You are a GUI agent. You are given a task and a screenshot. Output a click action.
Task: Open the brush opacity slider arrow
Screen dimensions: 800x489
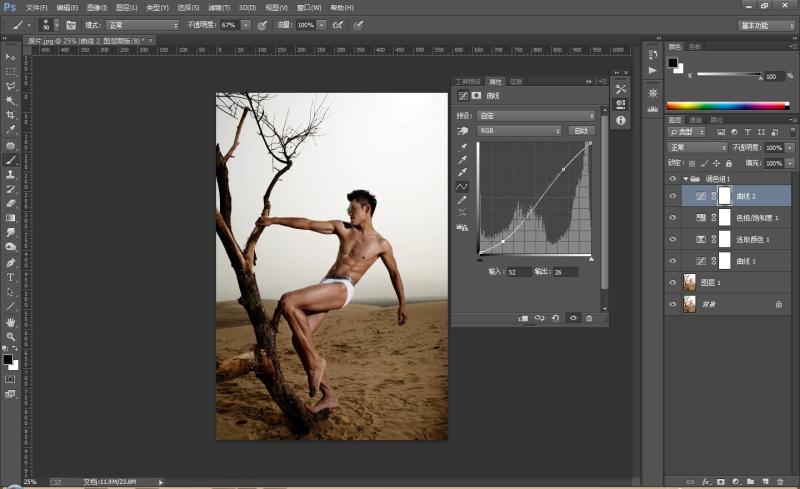(246, 25)
